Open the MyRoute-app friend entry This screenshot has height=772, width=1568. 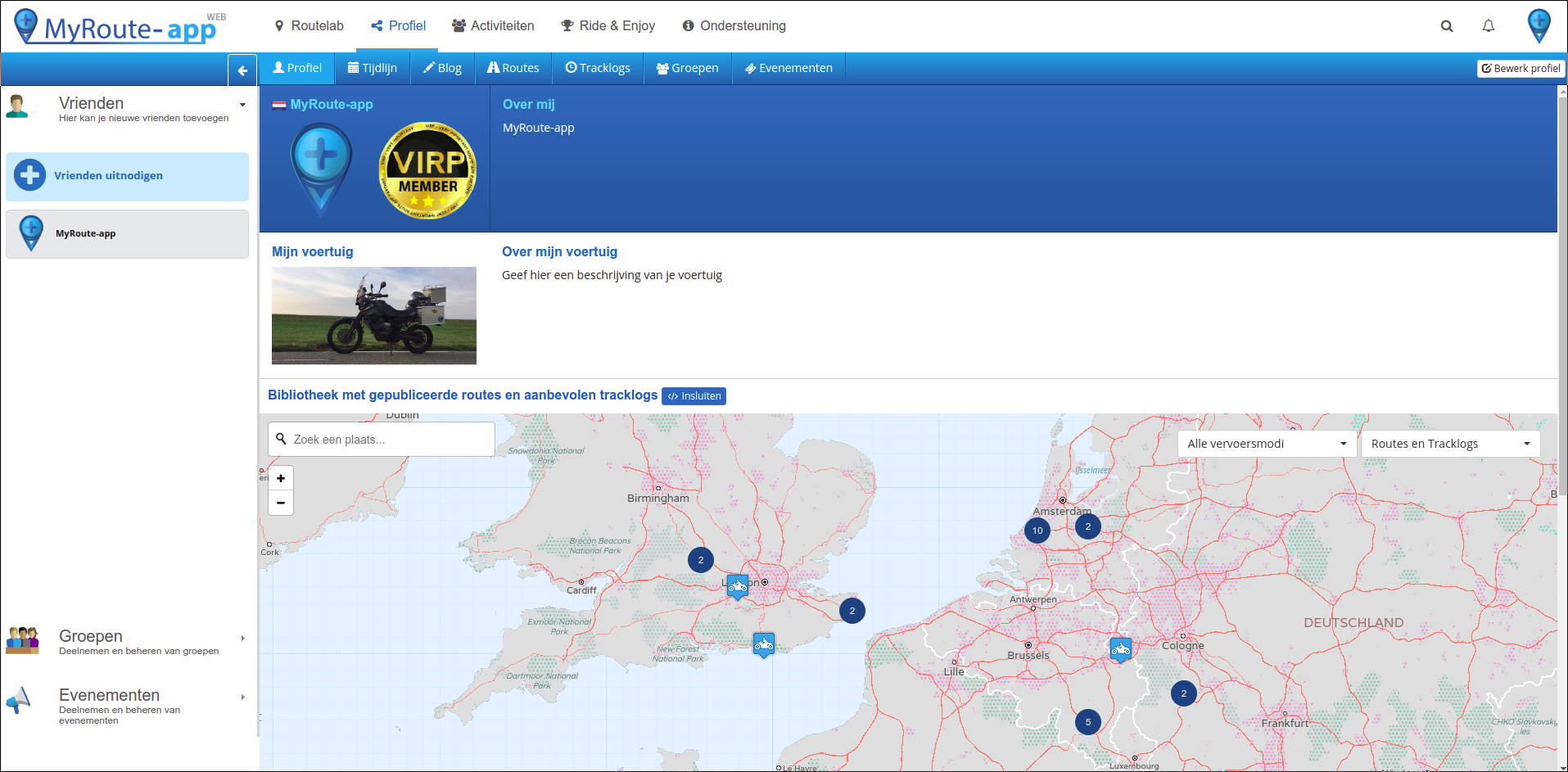[127, 234]
